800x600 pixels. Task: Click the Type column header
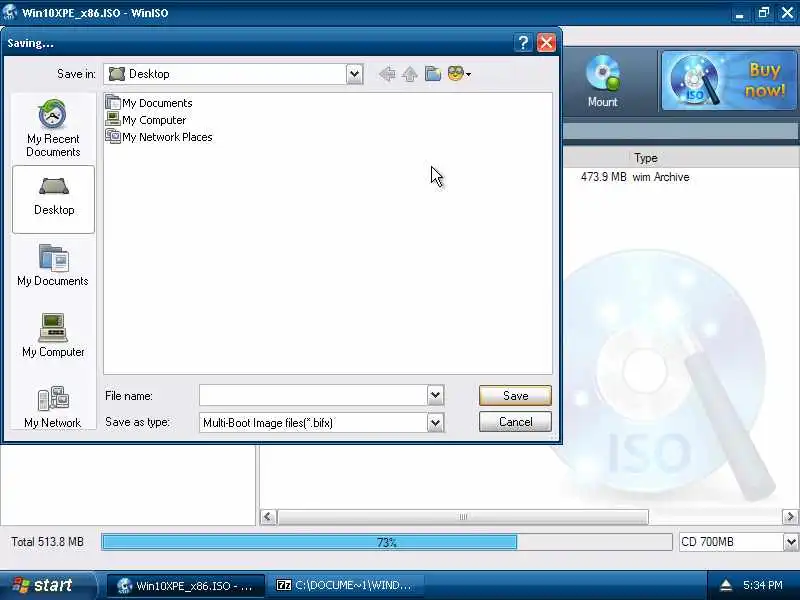pyautogui.click(x=646, y=158)
